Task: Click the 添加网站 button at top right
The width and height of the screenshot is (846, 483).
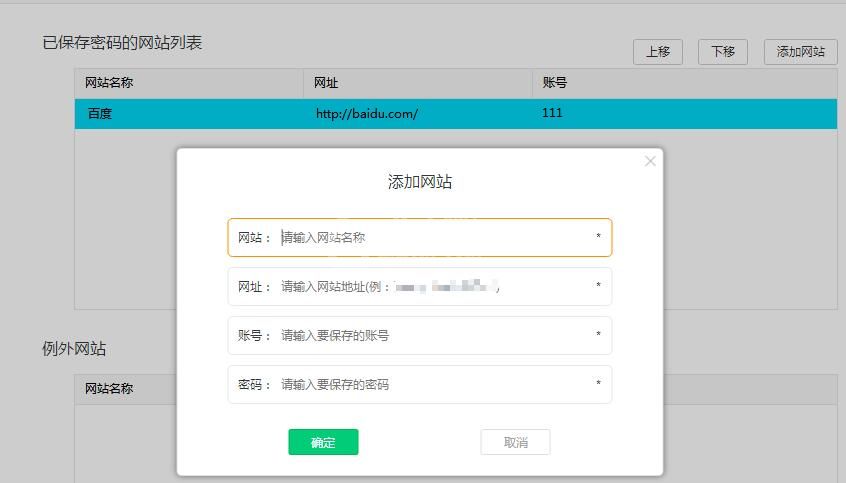Action: point(801,52)
